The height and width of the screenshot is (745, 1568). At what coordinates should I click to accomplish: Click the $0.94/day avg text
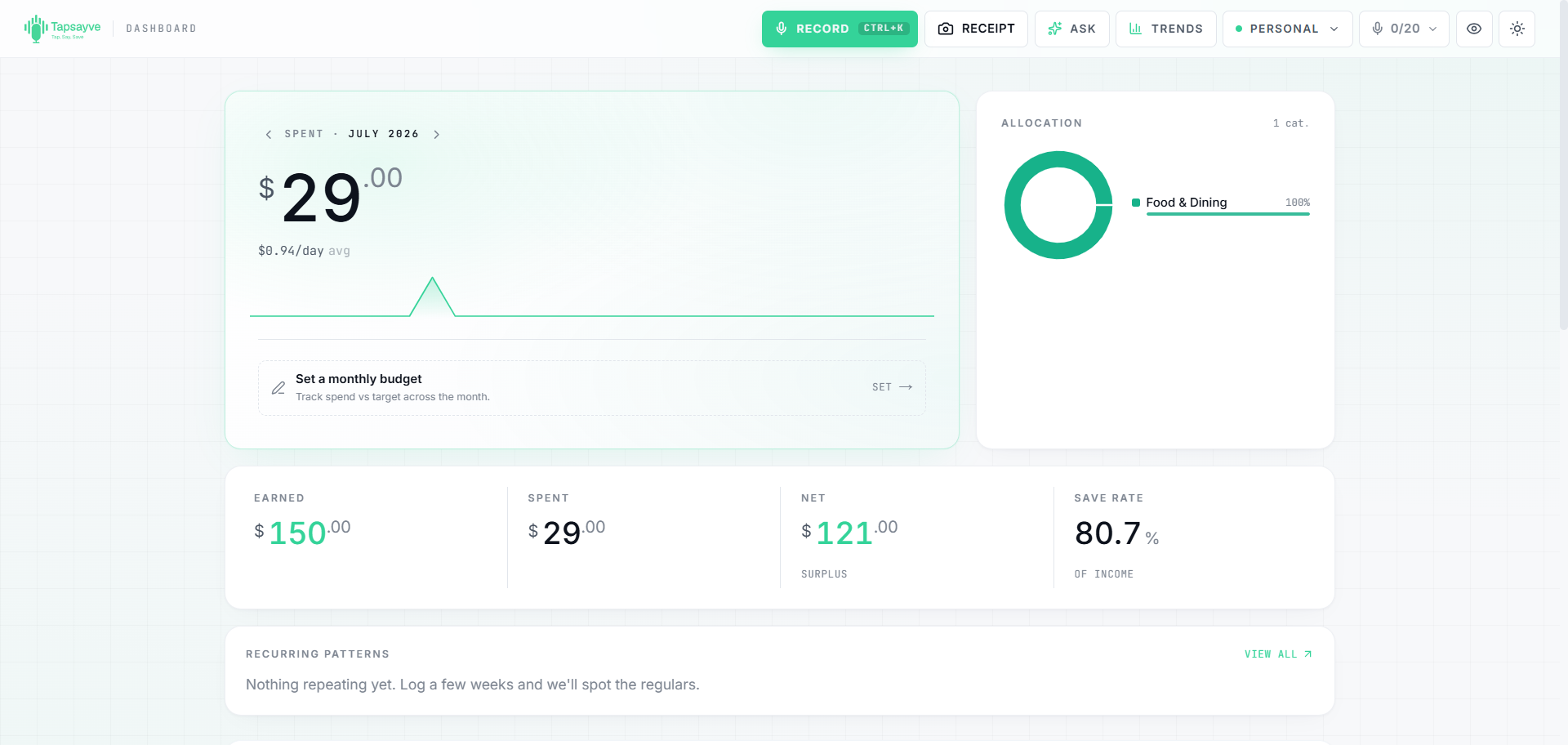pos(304,251)
